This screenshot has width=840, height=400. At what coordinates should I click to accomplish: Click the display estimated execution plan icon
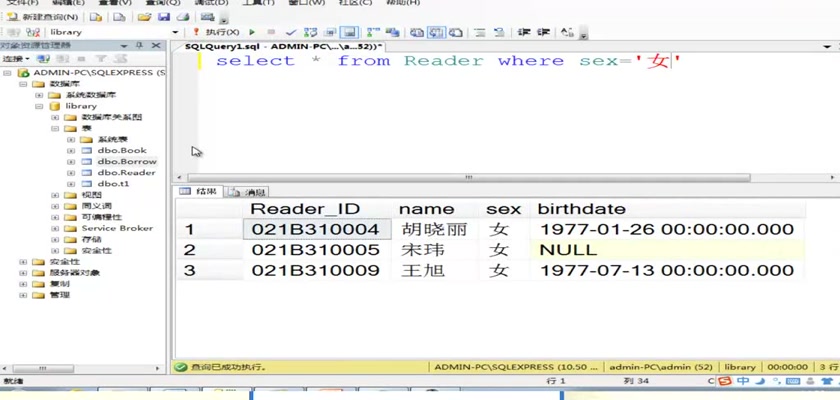point(310,32)
